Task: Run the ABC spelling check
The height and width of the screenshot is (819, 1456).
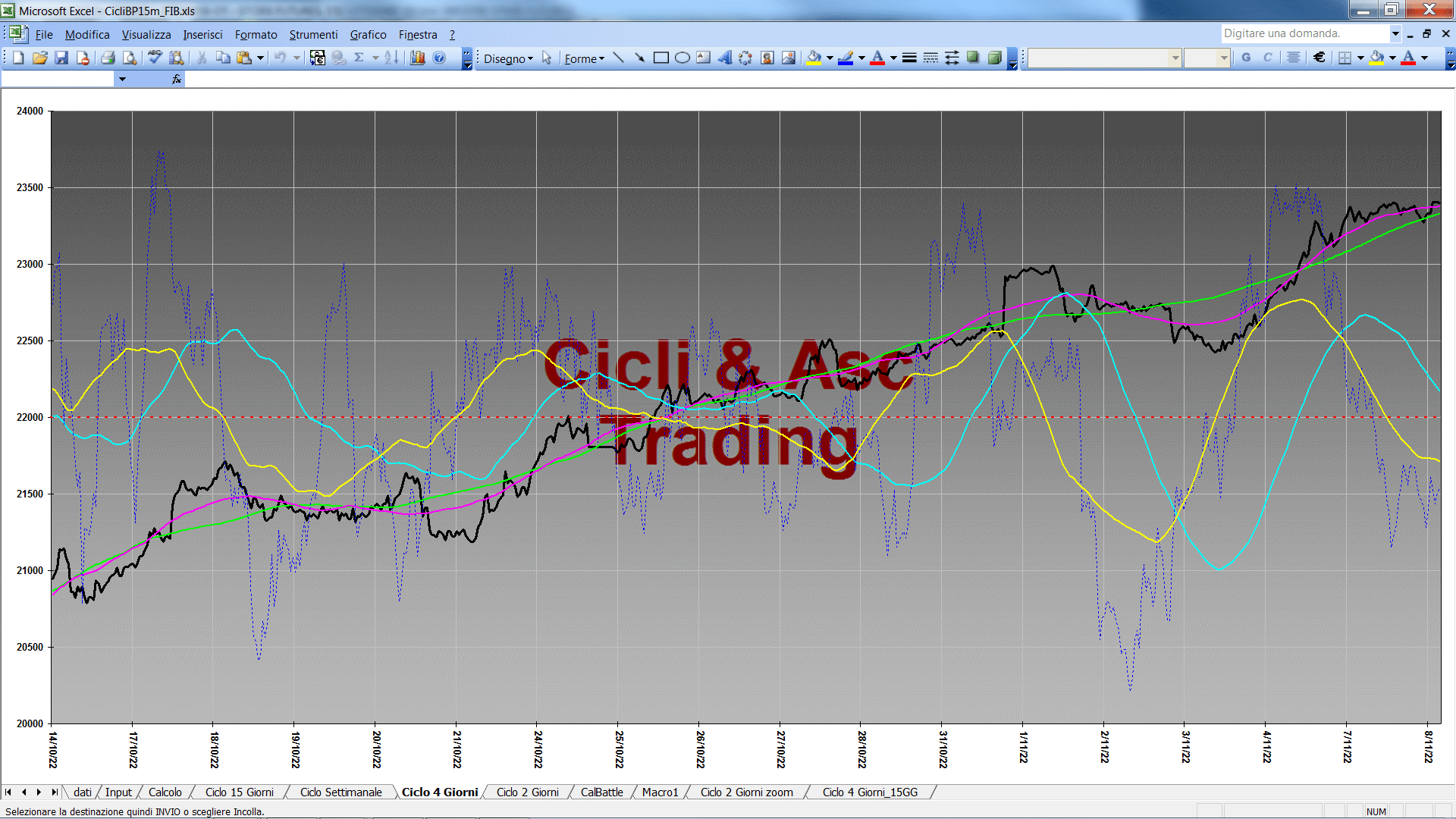Action: tap(155, 58)
